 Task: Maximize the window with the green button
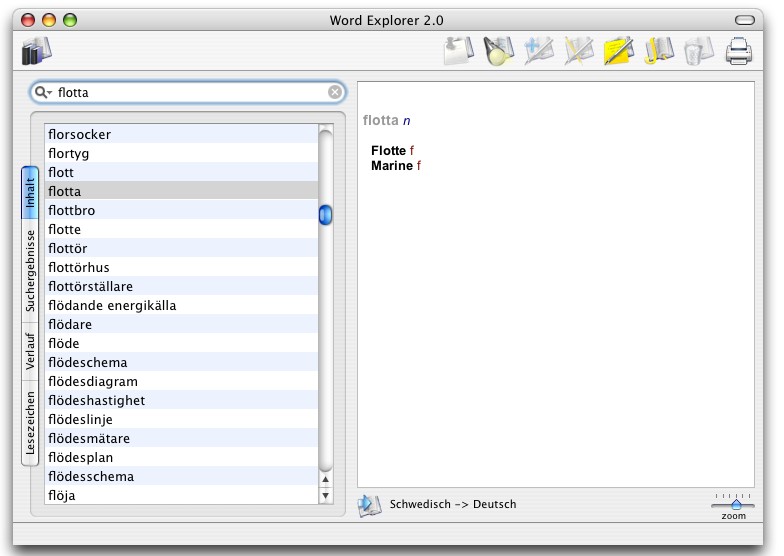click(70, 20)
